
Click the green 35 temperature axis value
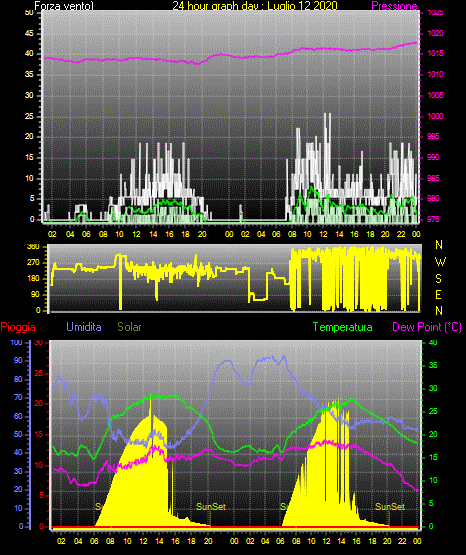(433, 366)
